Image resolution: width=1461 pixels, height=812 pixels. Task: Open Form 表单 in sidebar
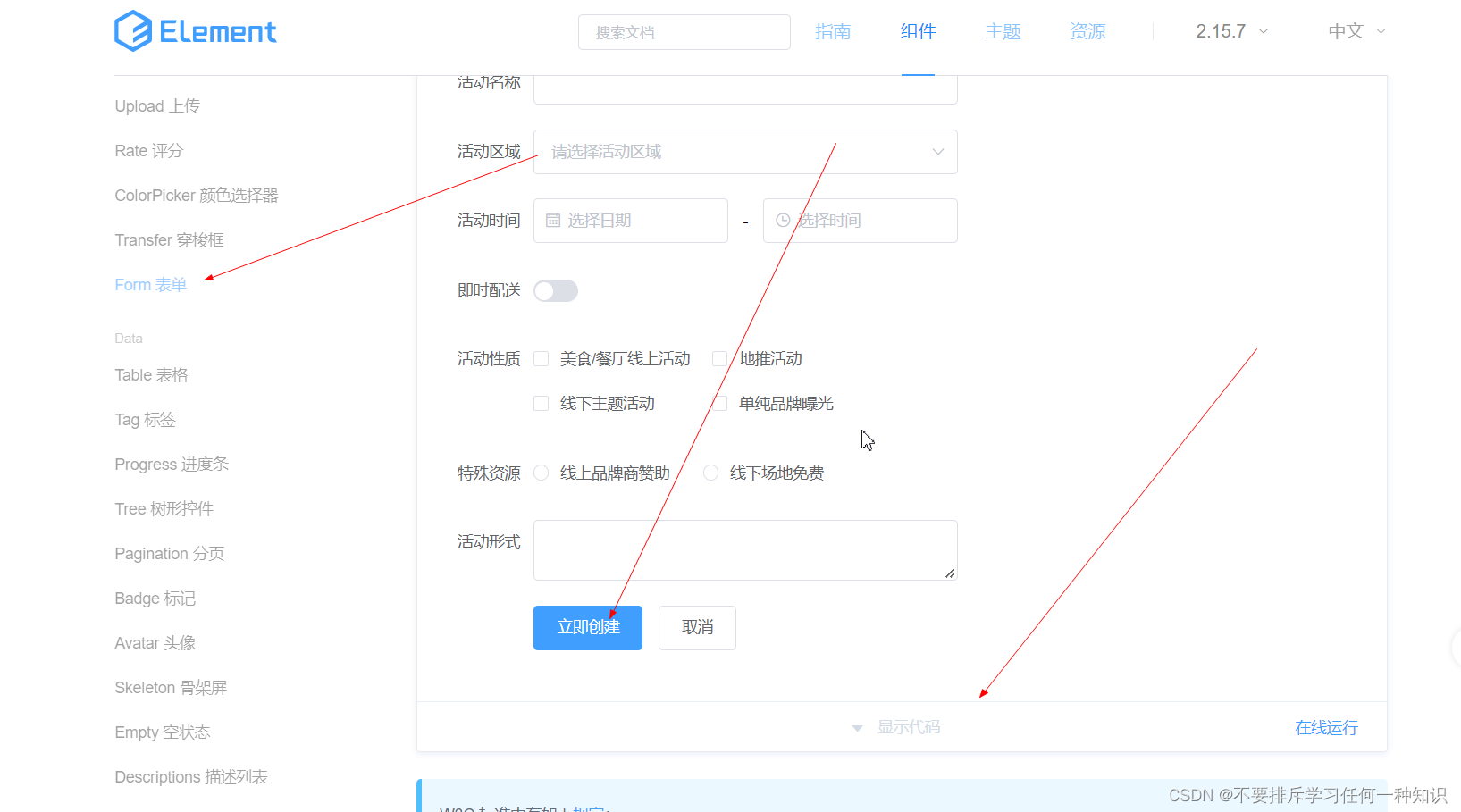click(150, 285)
